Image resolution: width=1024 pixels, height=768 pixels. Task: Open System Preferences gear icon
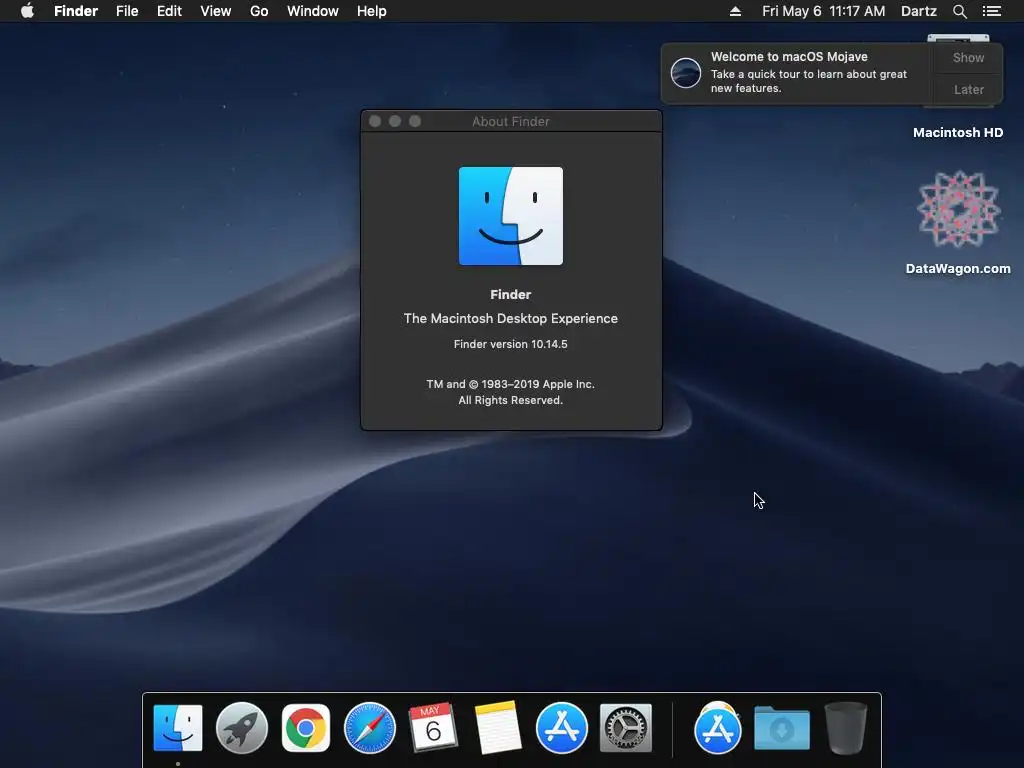tap(626, 728)
